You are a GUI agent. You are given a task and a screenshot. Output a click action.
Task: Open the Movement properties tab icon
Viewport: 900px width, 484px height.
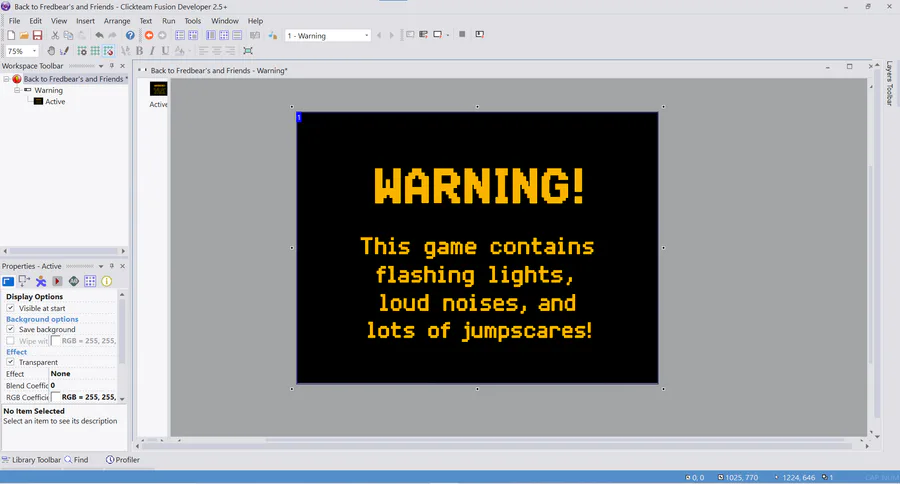(41, 281)
